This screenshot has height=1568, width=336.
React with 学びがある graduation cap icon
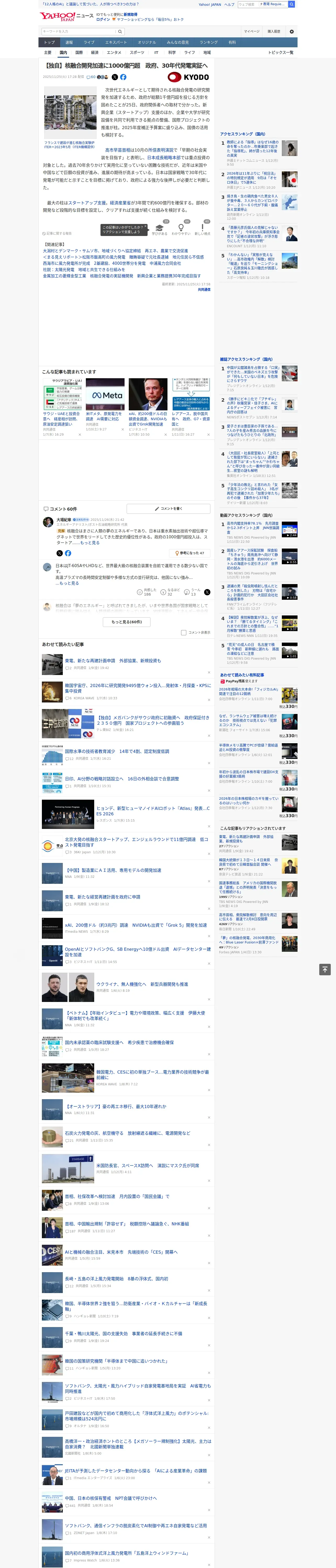coord(160,228)
